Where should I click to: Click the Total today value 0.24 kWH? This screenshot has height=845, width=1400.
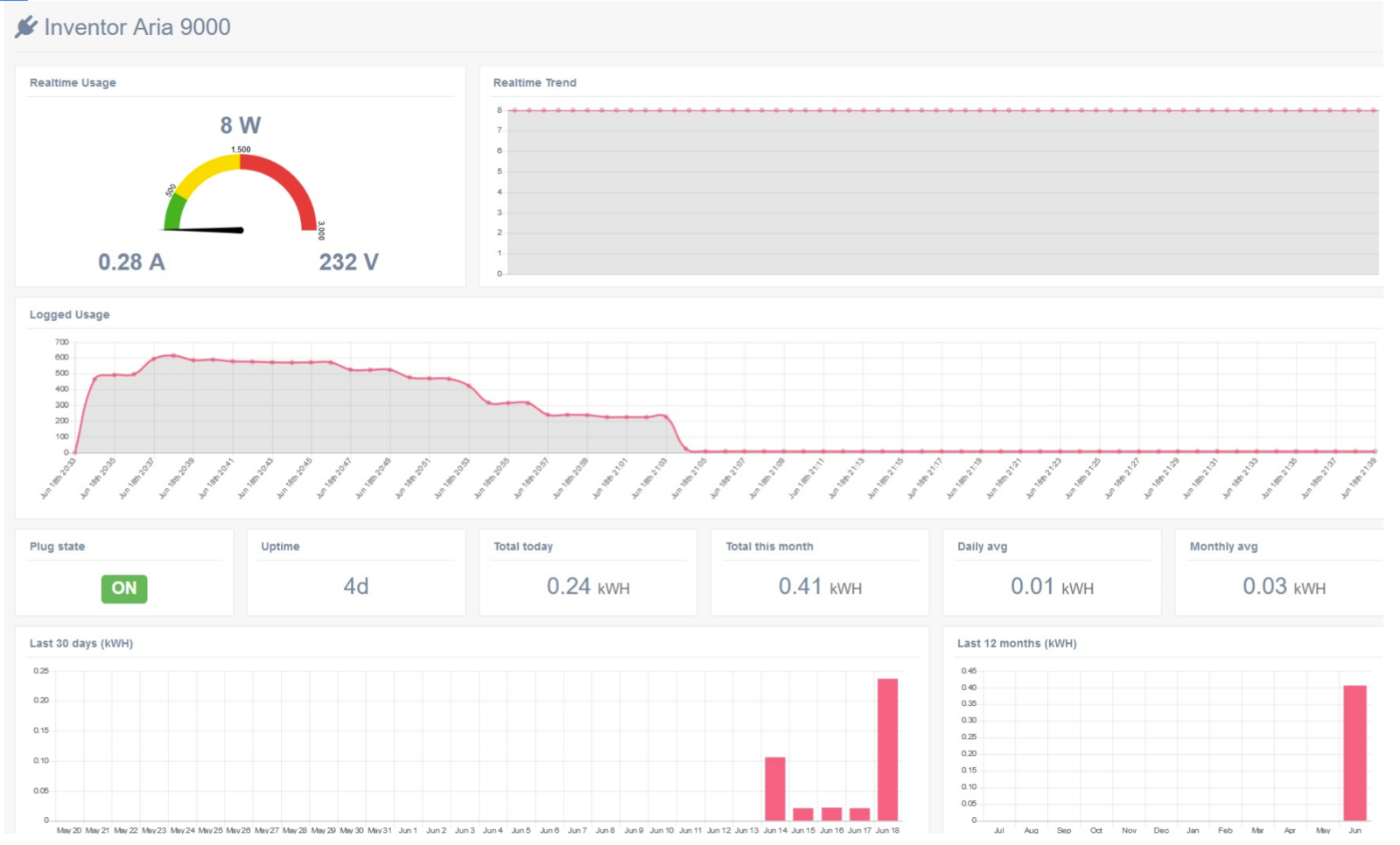(588, 587)
